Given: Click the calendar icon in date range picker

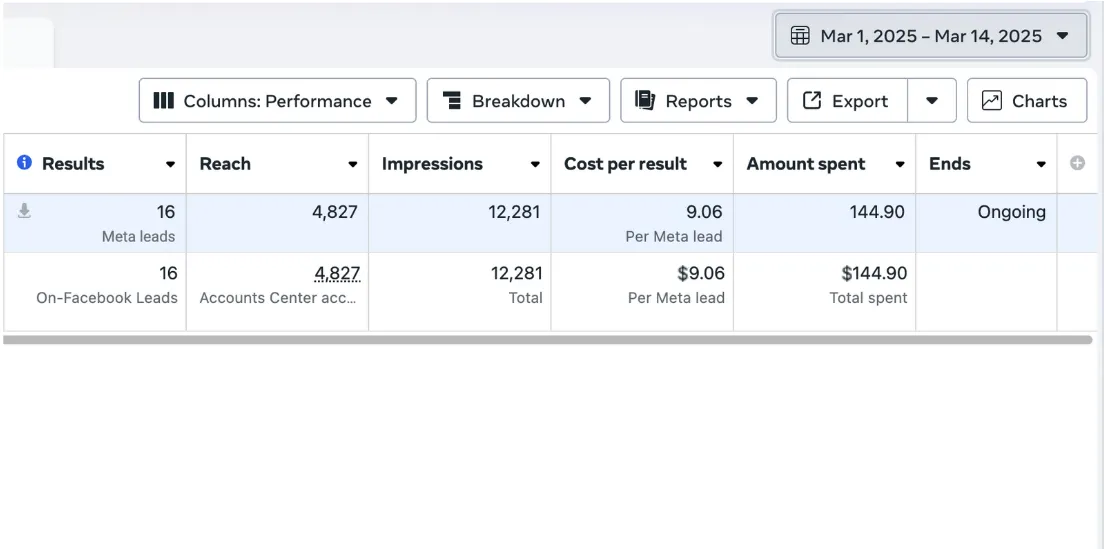Looking at the screenshot, I should coord(800,36).
